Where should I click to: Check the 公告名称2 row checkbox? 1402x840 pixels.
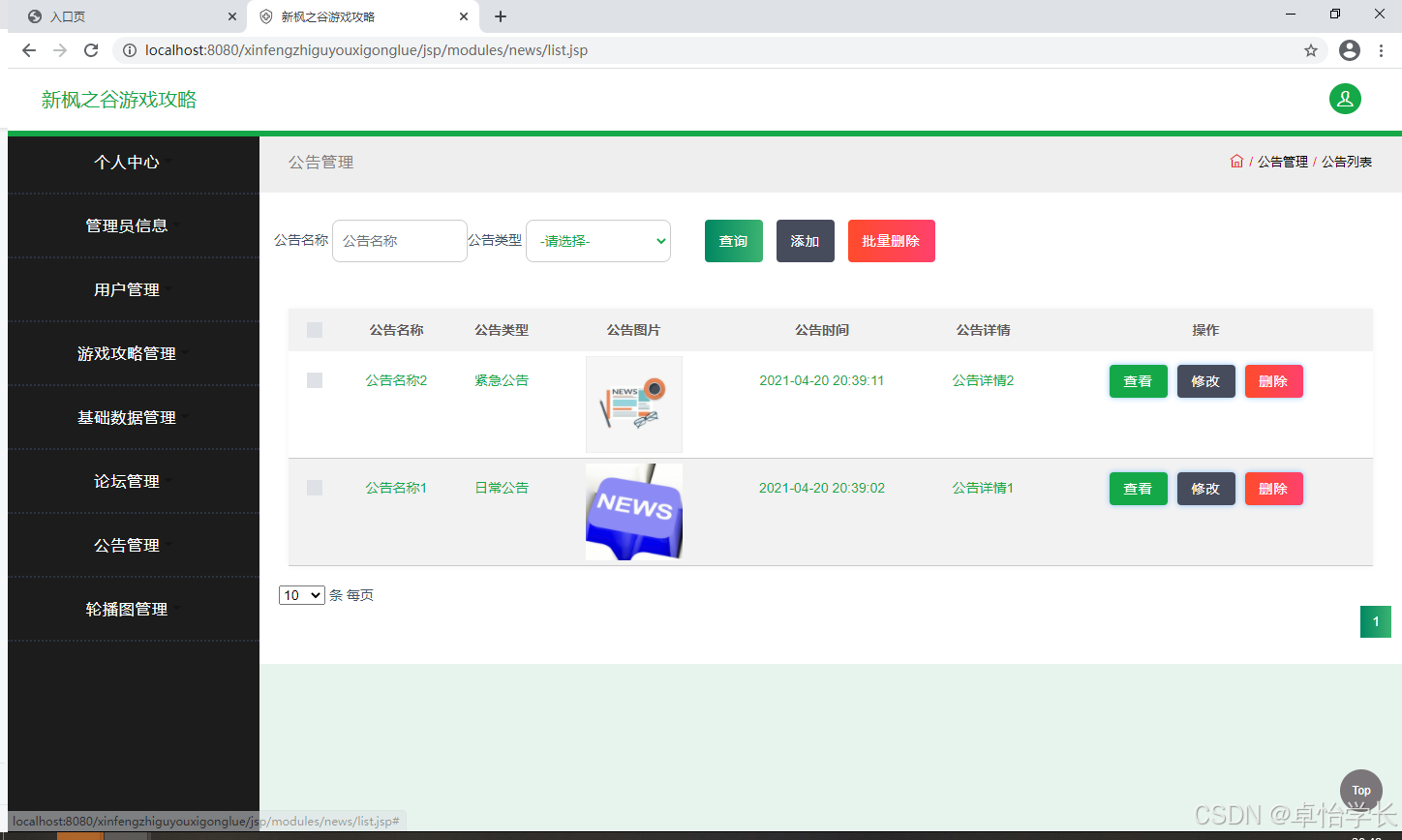click(x=315, y=380)
